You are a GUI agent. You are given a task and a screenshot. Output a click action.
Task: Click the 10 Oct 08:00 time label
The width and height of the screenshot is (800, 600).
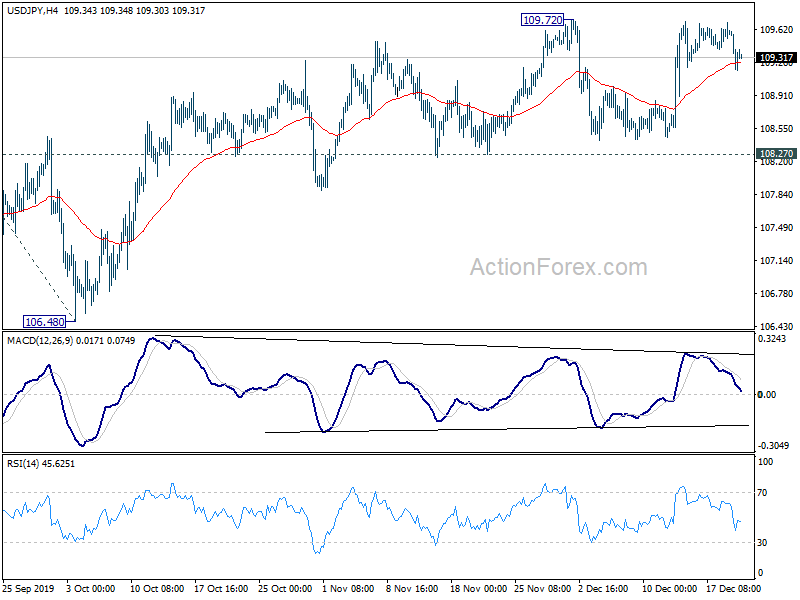(x=157, y=588)
